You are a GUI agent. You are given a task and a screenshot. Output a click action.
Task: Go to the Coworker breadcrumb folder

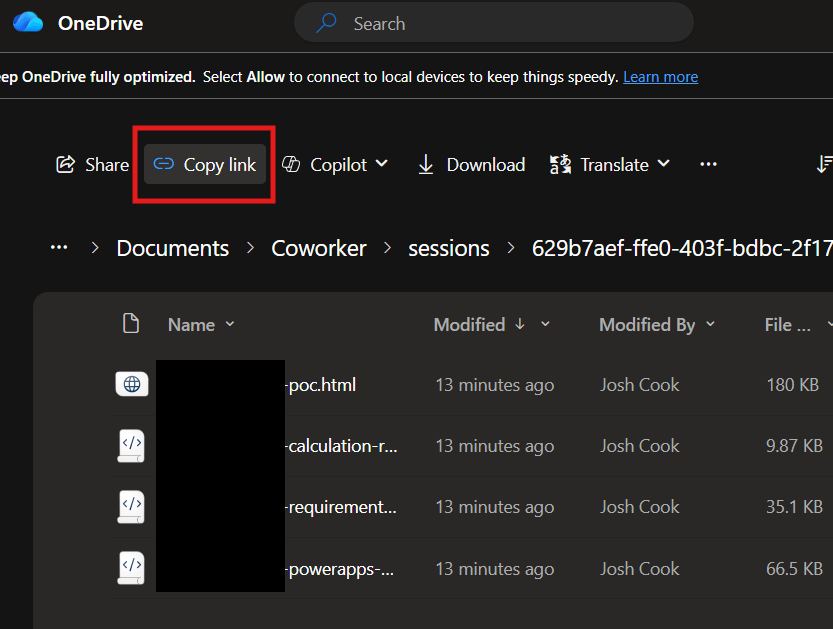tap(319, 248)
